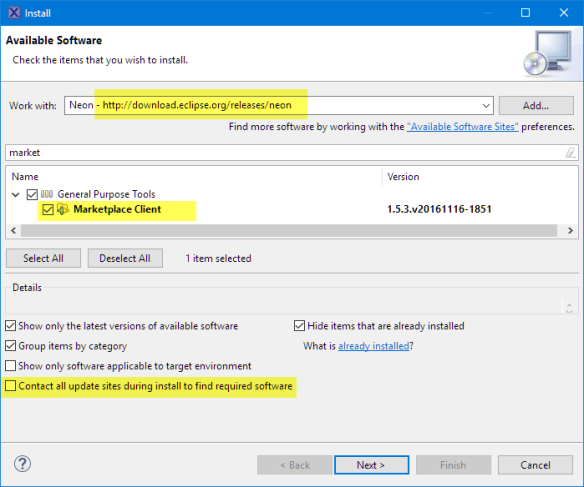584x487 pixels.
Task: Click the Select All button
Action: tap(43, 258)
